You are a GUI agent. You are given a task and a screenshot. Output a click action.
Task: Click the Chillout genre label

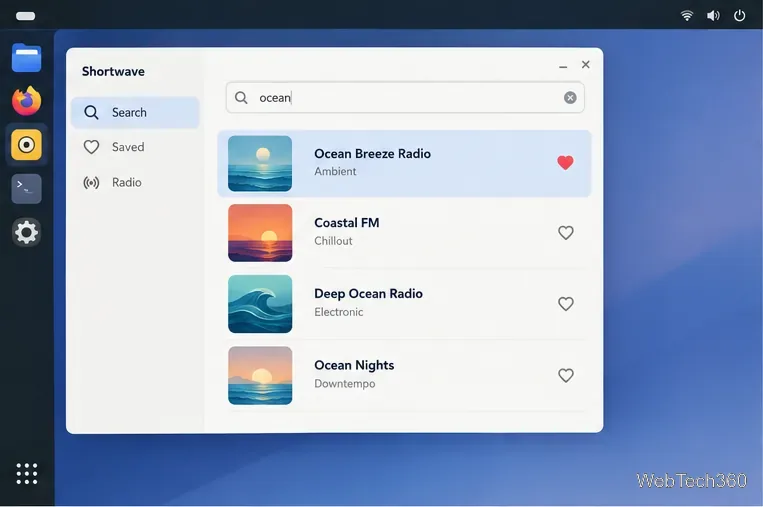[x=333, y=241]
